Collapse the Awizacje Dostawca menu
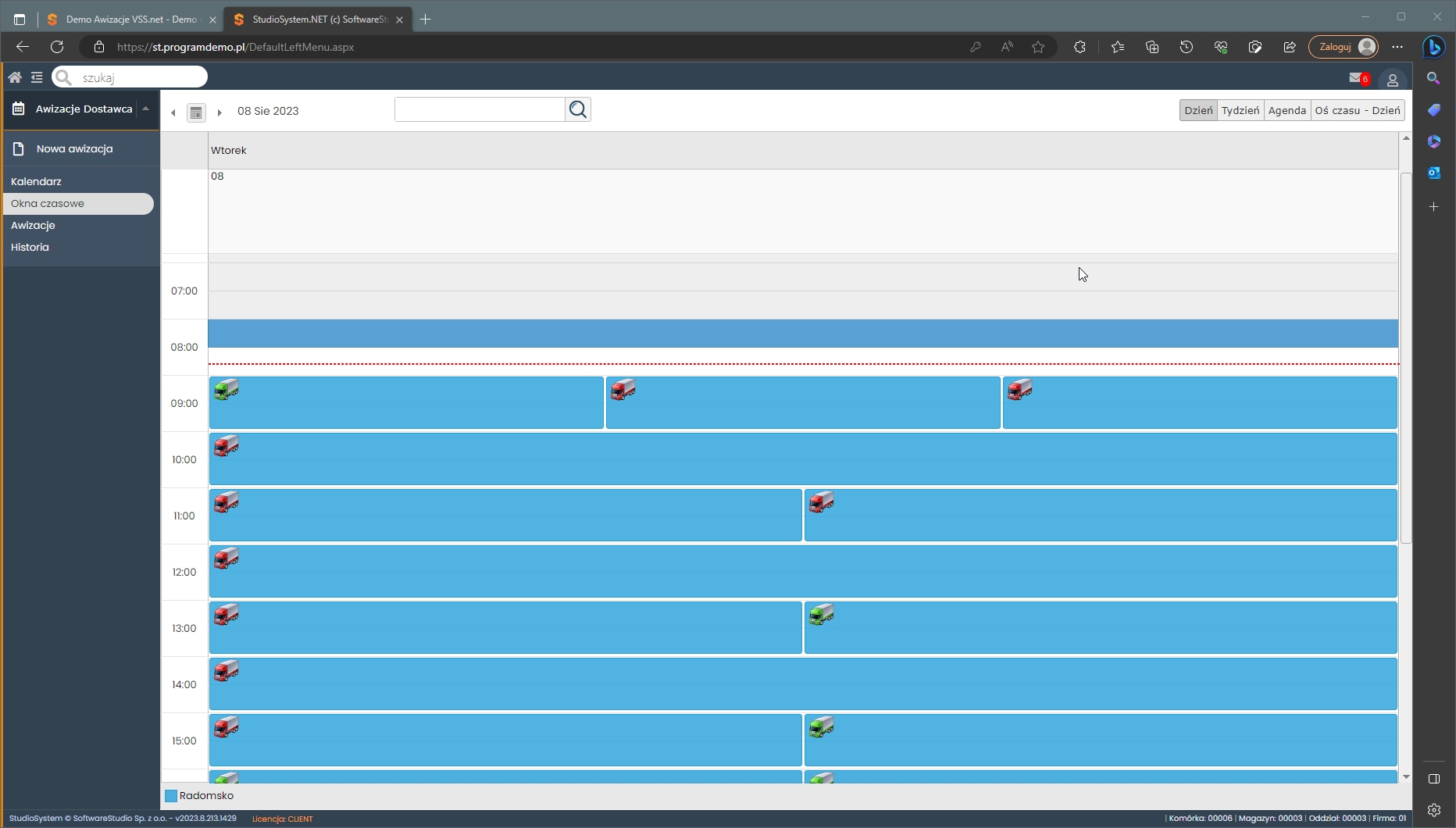Viewport: 1456px width, 828px height. pyautogui.click(x=146, y=109)
